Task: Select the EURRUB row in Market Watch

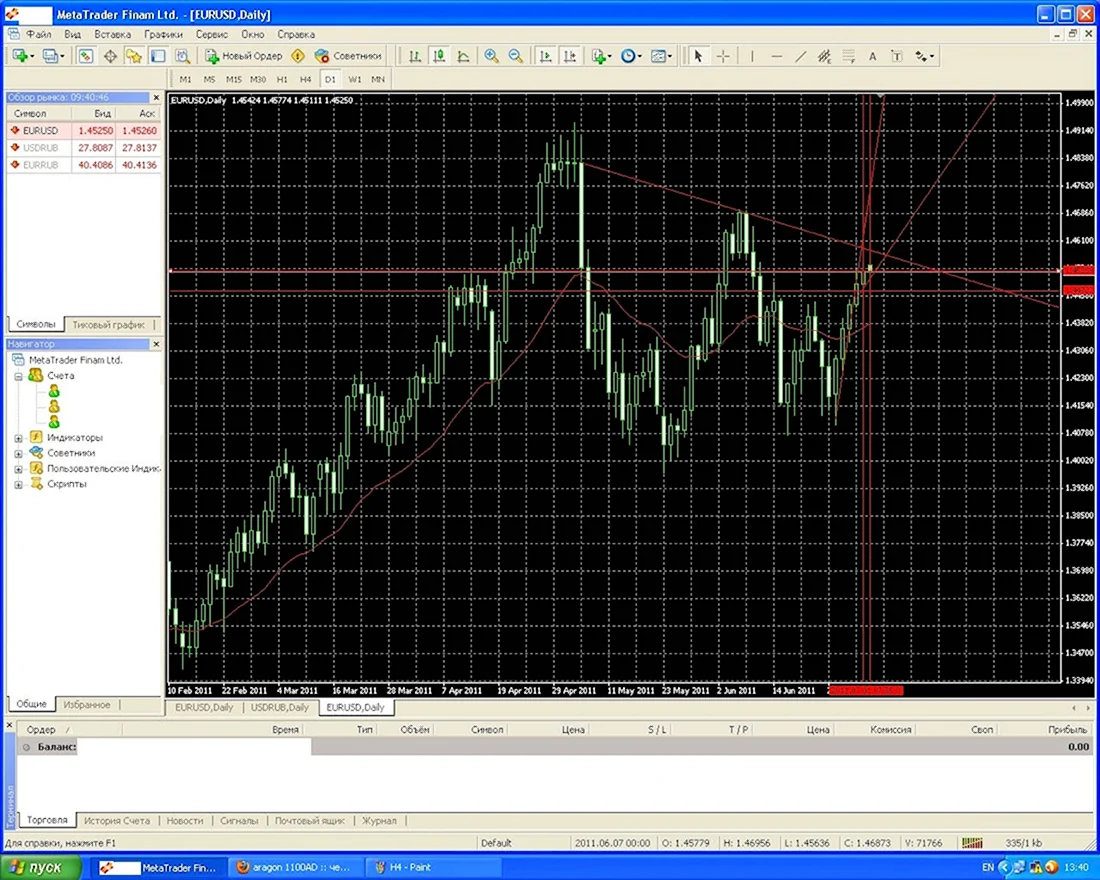Action: point(84,165)
